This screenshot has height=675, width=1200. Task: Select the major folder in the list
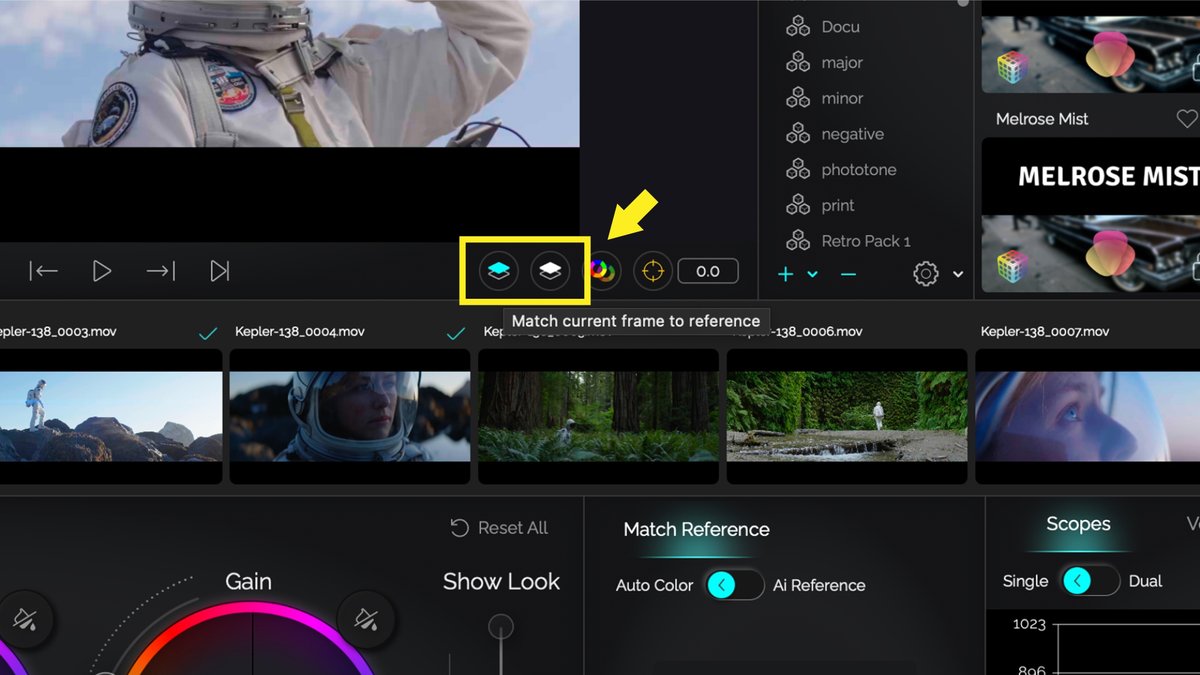coord(842,63)
